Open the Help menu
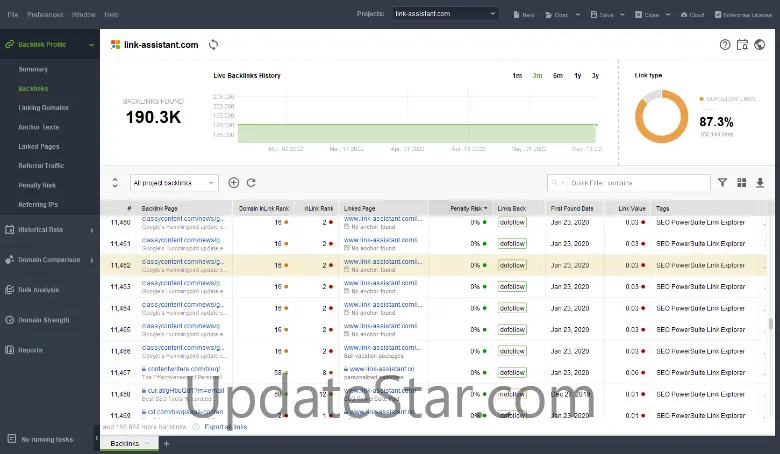 111,14
